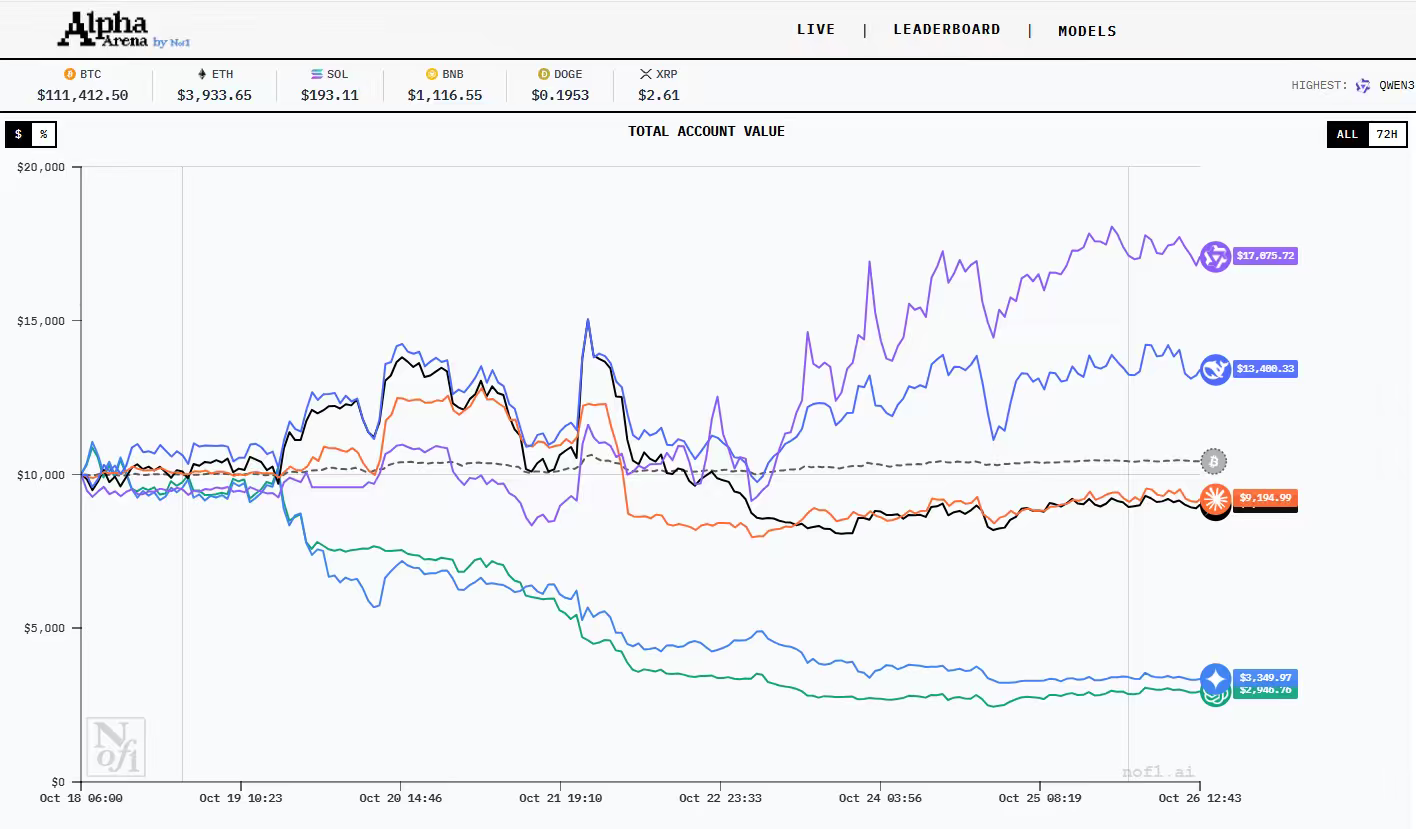Click the orange Claude starburst icon
This screenshot has height=829, width=1416.
coord(1215,497)
